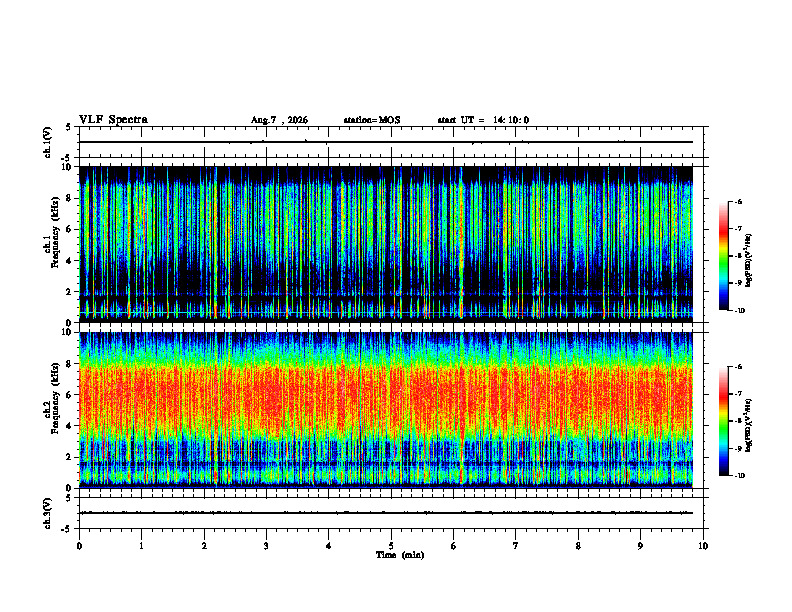This screenshot has width=792, height=612.
Task: Click ch.2 frequency tick label "2"
Action: click(x=71, y=457)
